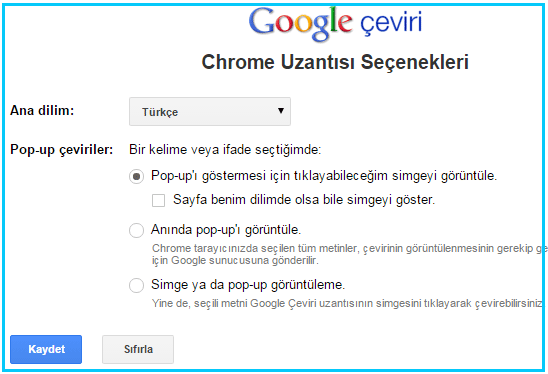Reset options using the Sıfırla button
The width and height of the screenshot is (548, 374).
coord(138,350)
